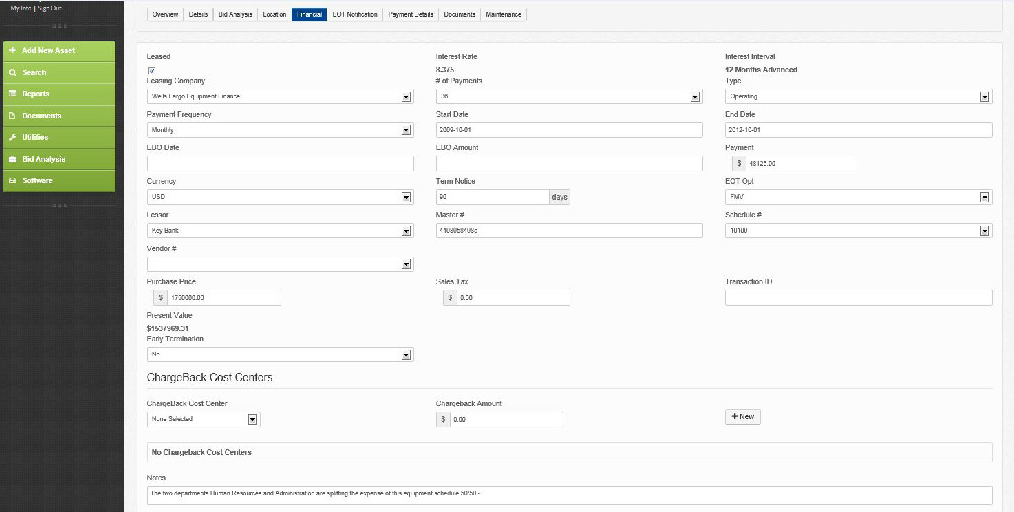Click the Bid Analysis briefcase icon in sidebar
Screen dimensions: 1014x512
(x=12, y=159)
